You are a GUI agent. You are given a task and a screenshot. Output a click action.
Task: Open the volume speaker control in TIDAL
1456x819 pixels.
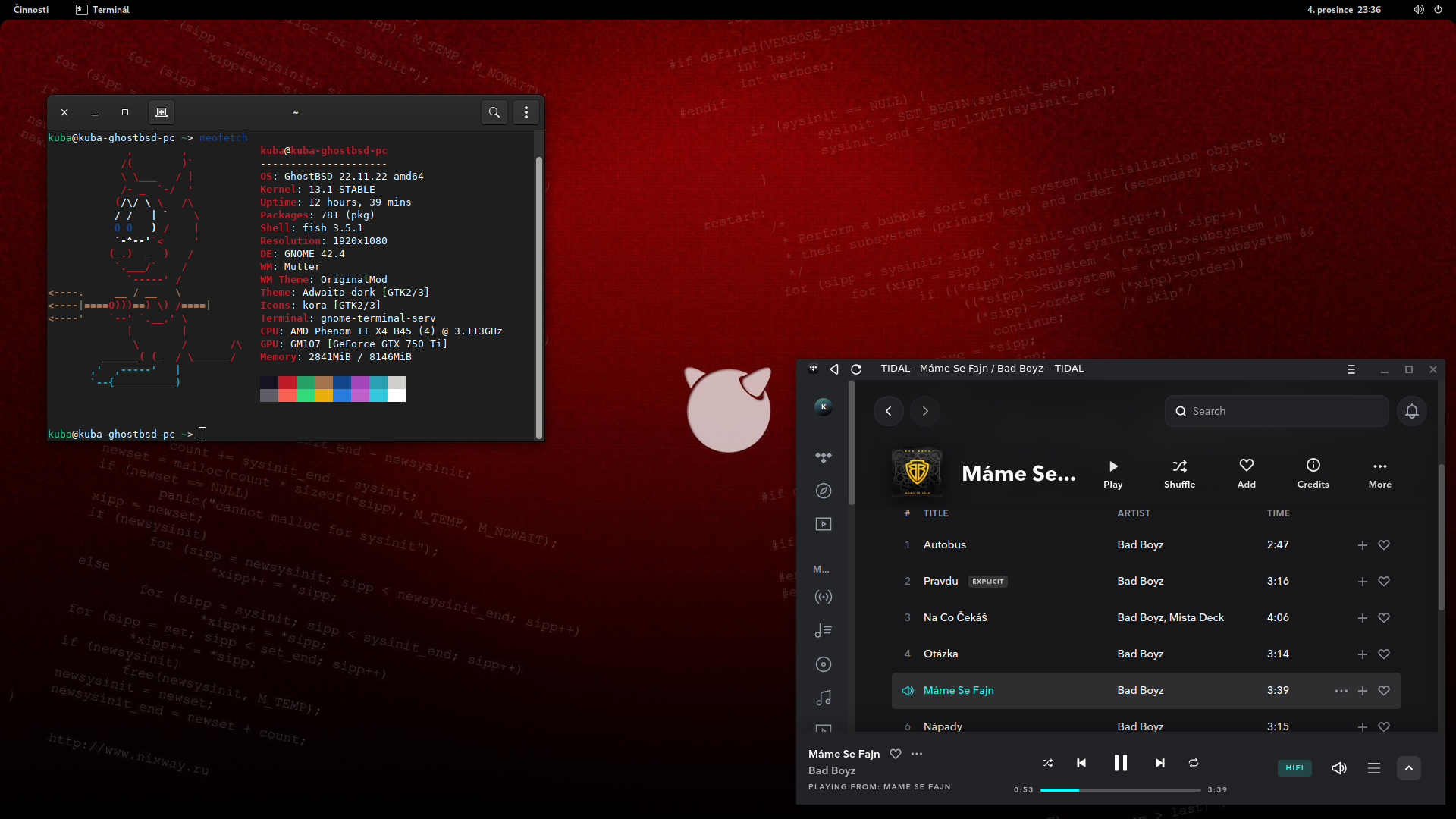coord(1339,768)
